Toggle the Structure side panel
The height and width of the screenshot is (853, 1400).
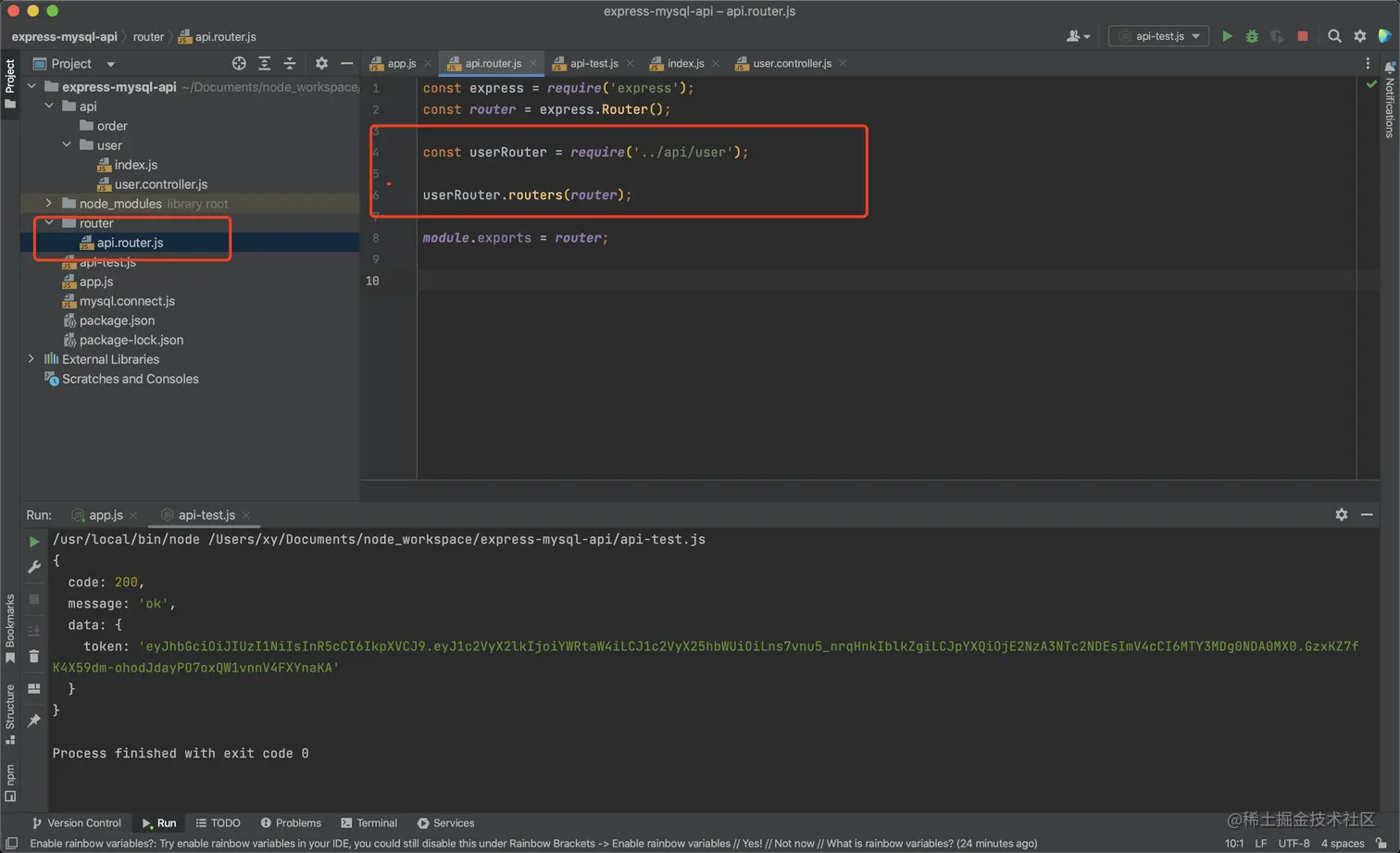(x=10, y=713)
